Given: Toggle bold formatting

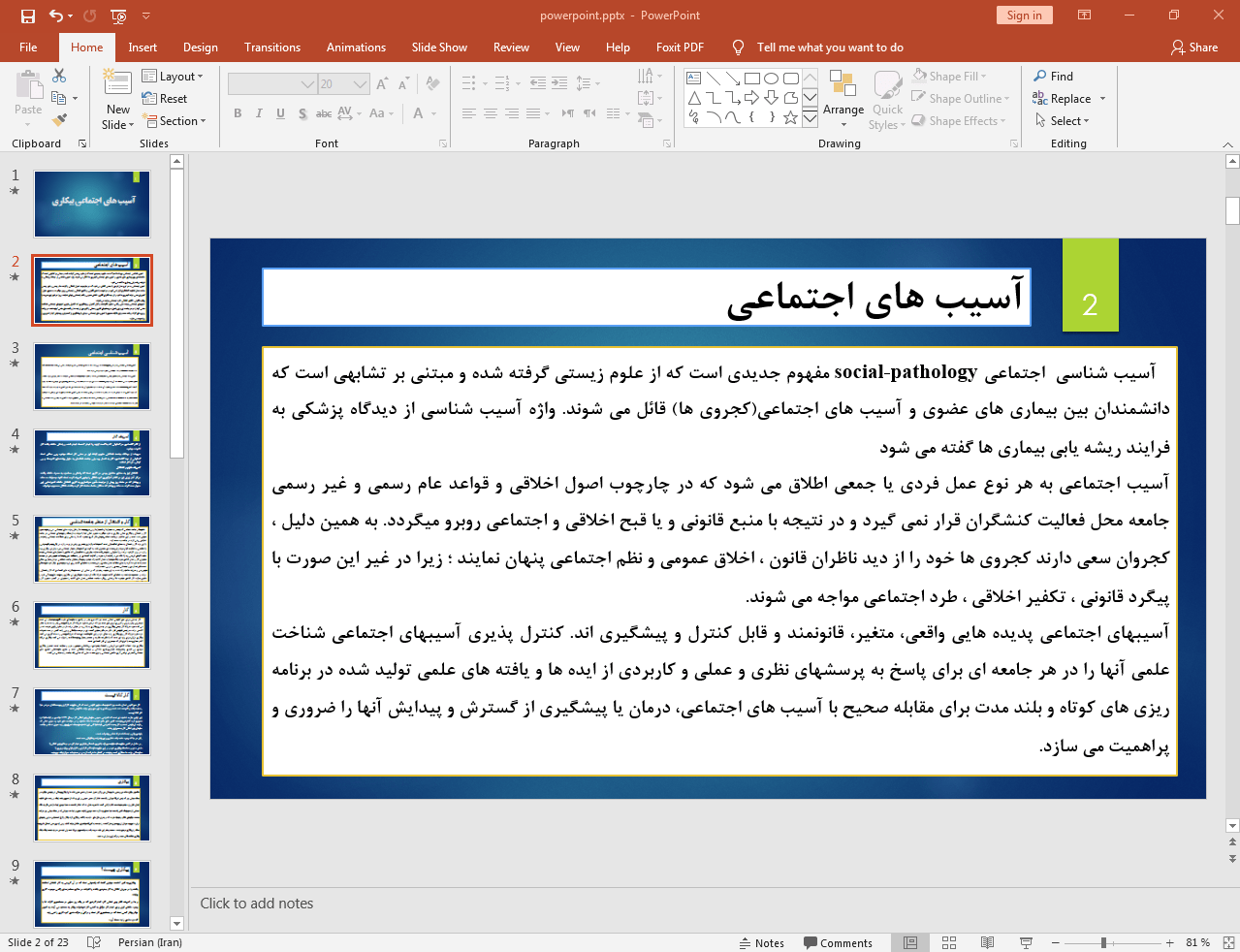Looking at the screenshot, I should pos(238,113).
